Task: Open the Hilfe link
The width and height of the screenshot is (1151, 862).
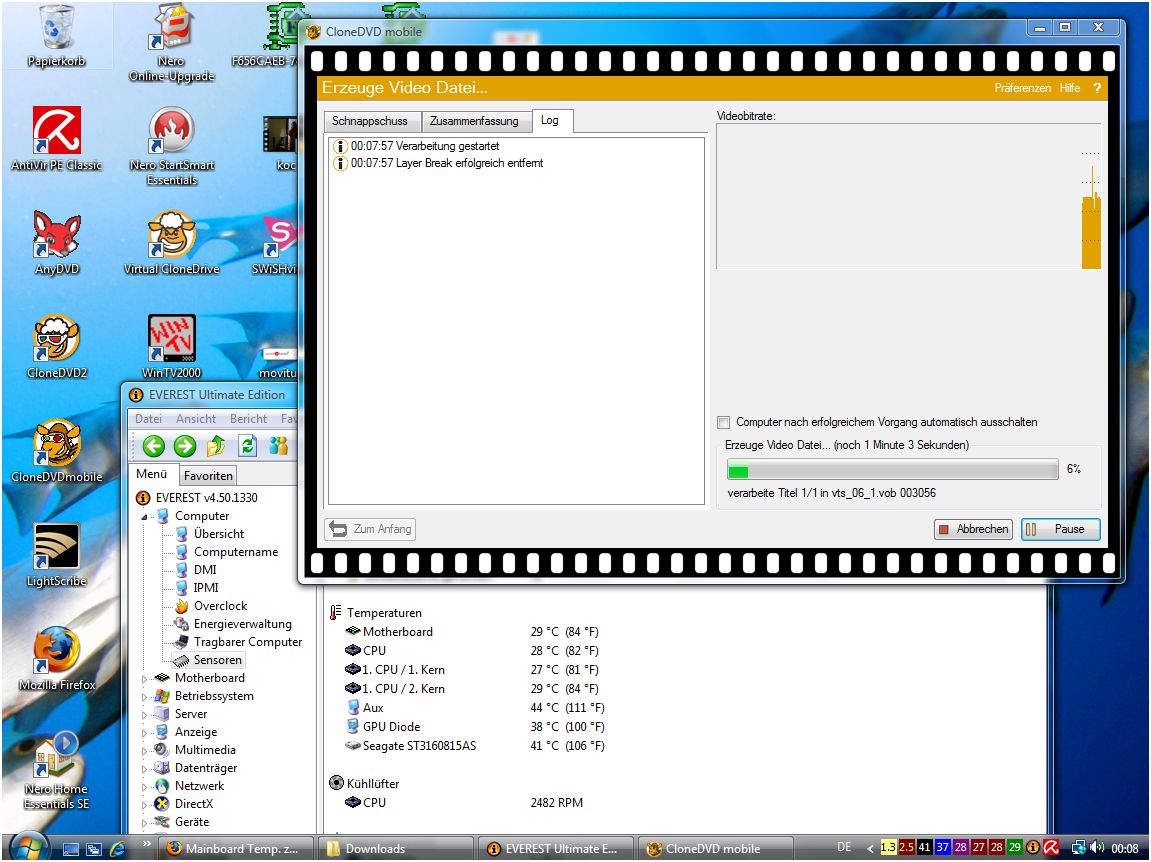Action: click(x=1070, y=88)
